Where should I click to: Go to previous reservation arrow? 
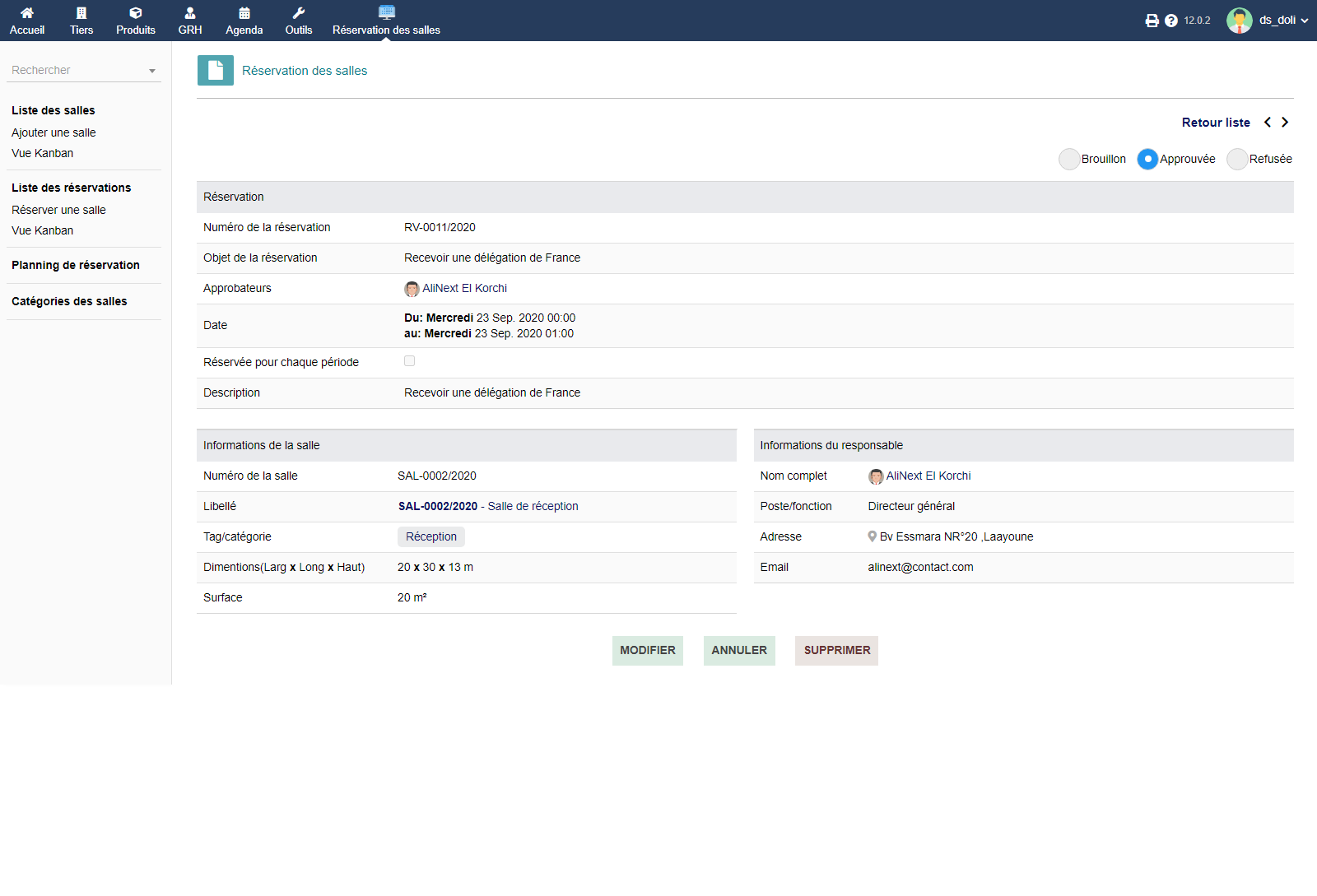(1268, 123)
